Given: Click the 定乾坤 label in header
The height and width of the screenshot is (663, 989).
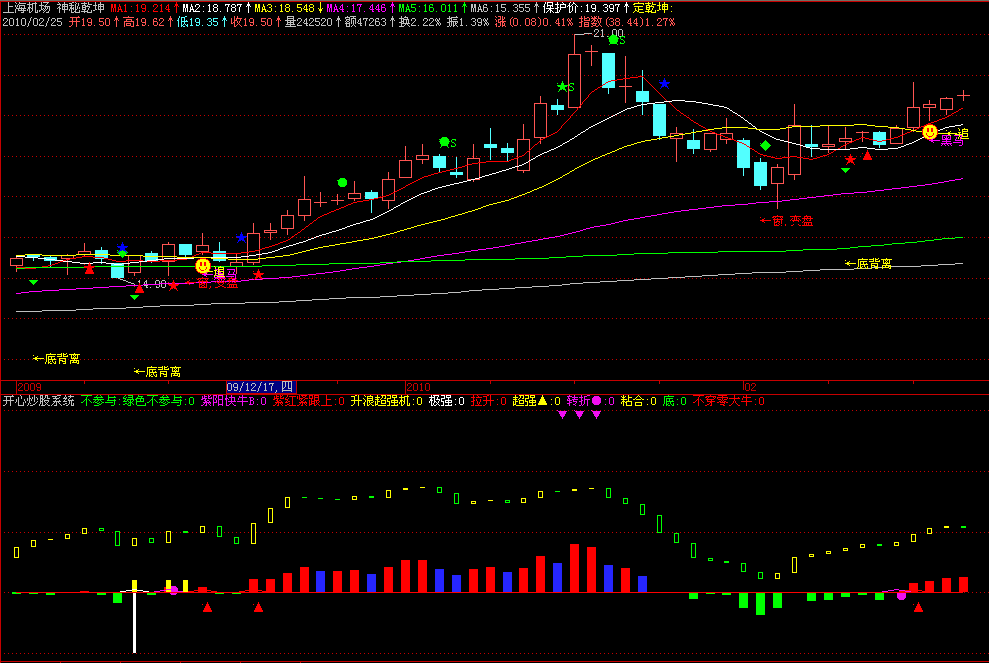Looking at the screenshot, I should point(653,7).
